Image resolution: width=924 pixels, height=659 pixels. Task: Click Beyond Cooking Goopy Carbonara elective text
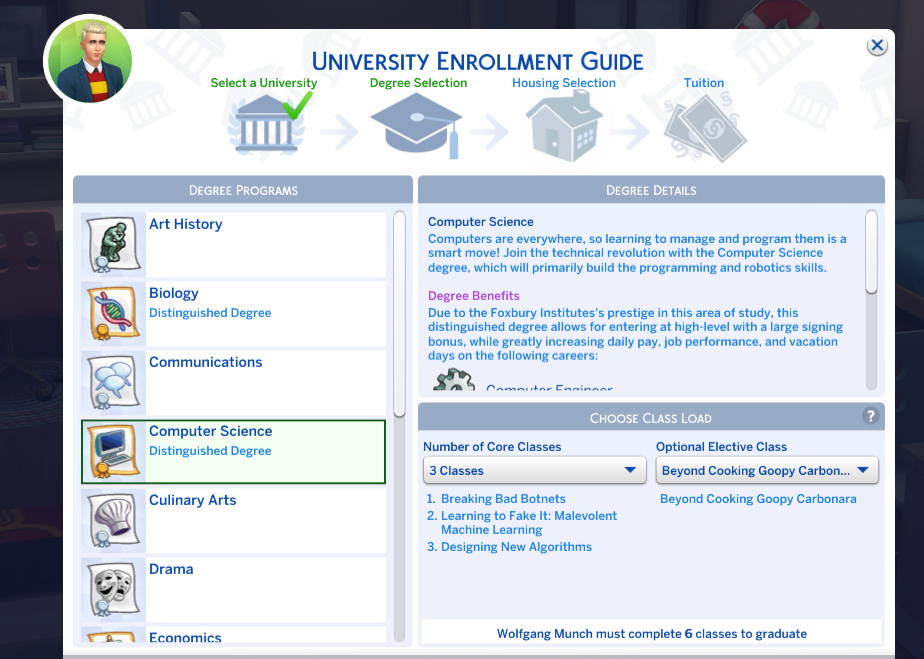coord(758,499)
